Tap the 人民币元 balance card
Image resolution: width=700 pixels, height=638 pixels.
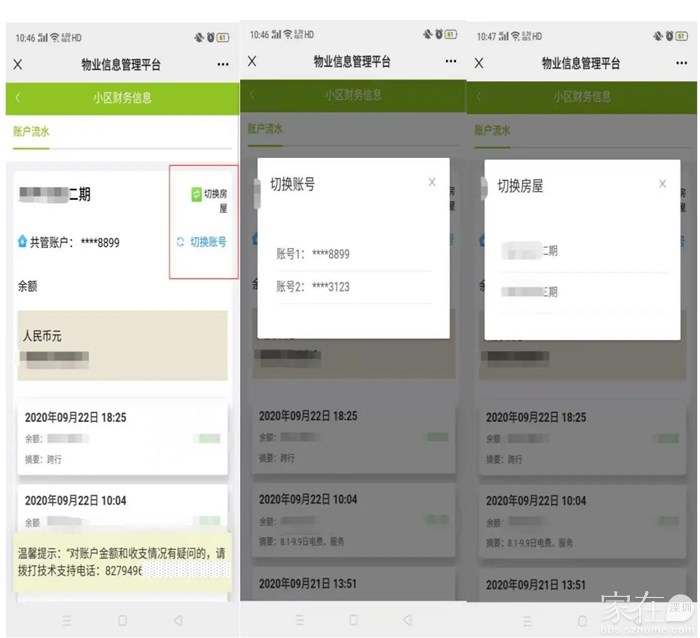coord(122,345)
